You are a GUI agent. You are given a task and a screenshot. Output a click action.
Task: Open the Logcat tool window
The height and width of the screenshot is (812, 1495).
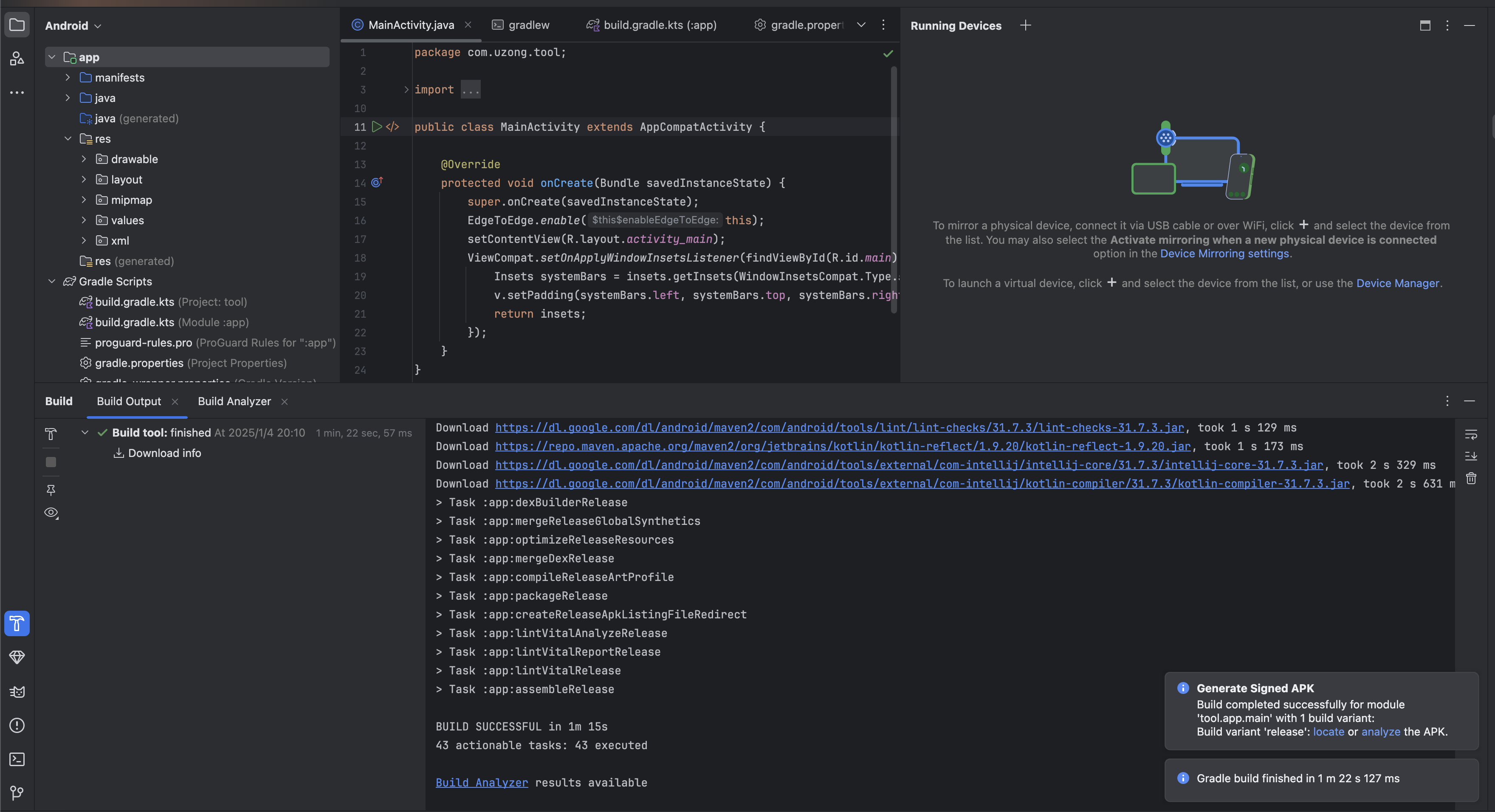coord(17,691)
